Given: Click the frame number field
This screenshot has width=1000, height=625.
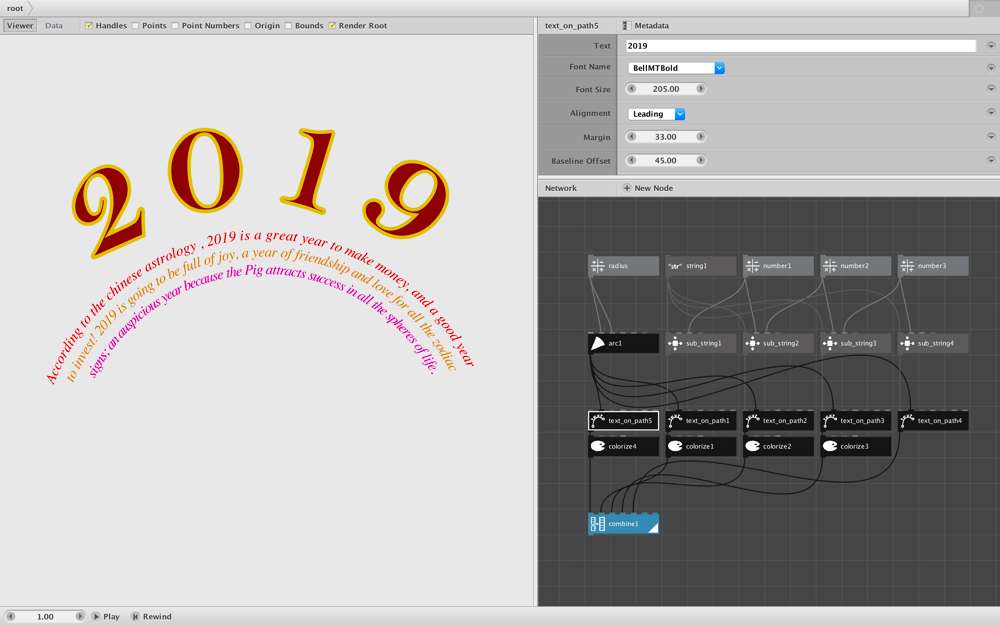Looking at the screenshot, I should point(45,617).
